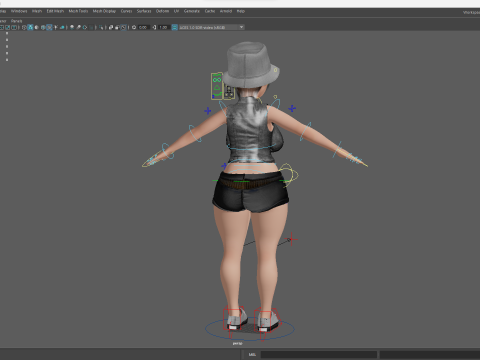Open the Cache menu

210,11
